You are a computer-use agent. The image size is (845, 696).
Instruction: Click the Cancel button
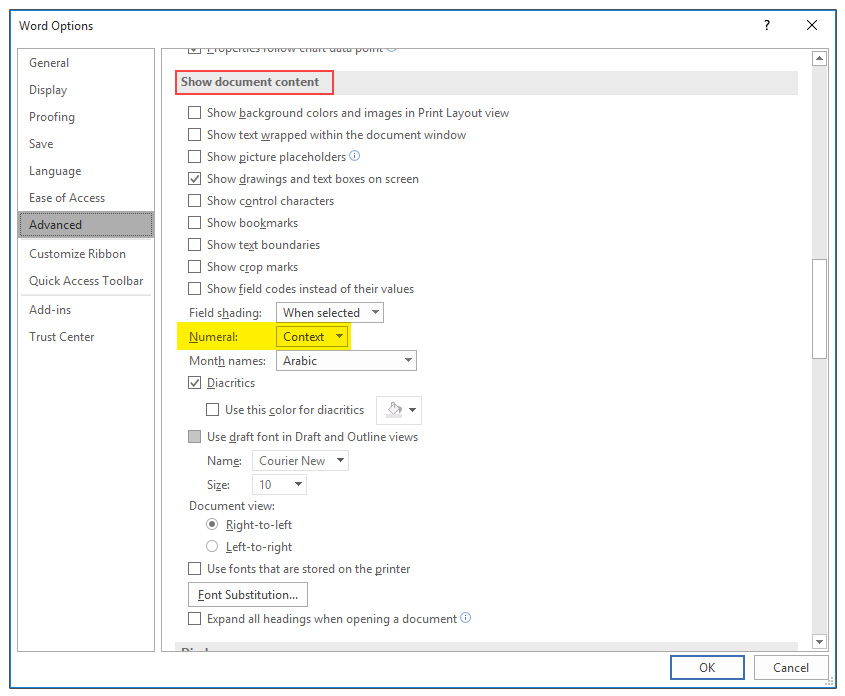[791, 667]
